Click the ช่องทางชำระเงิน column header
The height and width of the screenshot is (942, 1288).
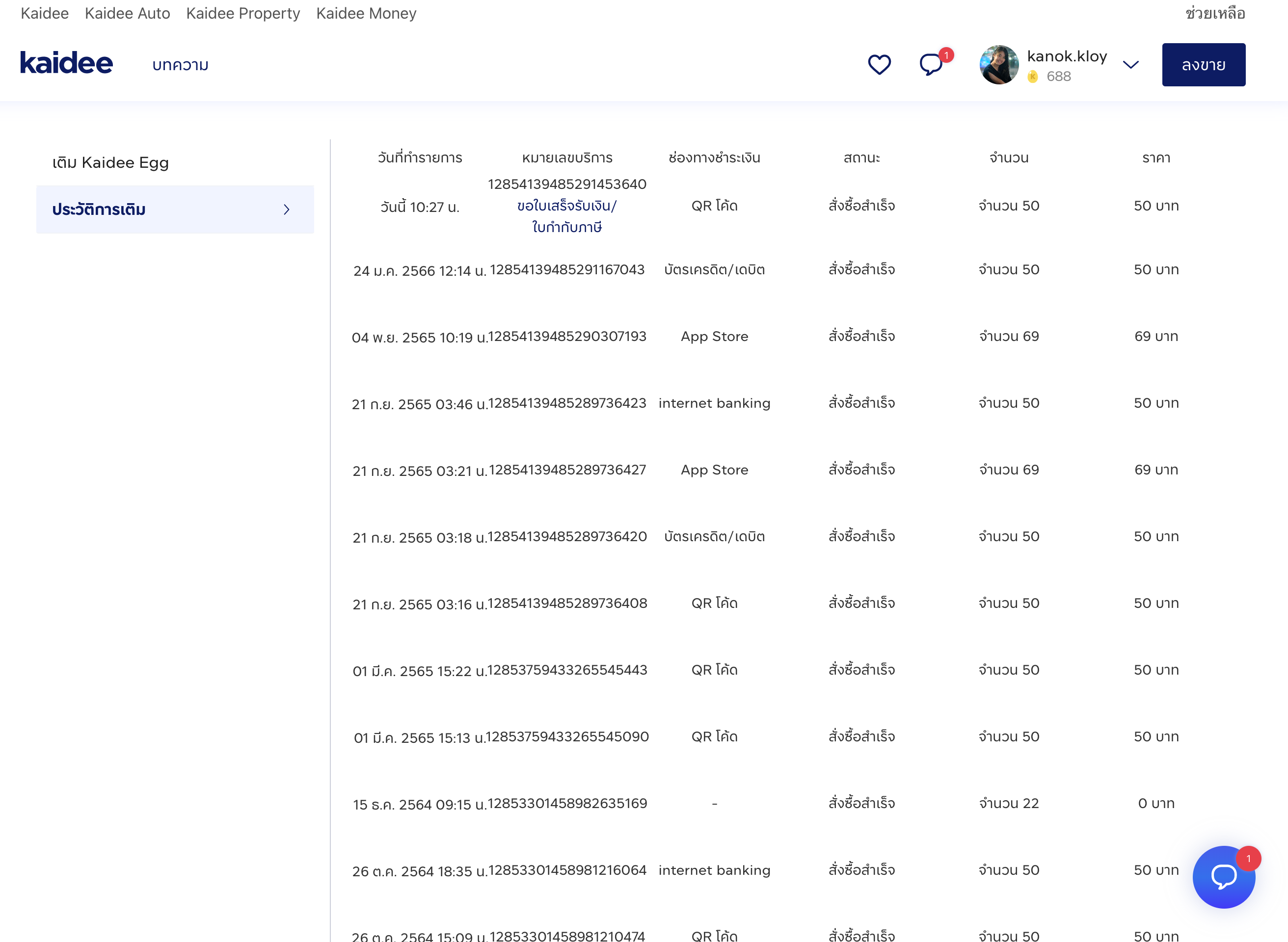point(714,157)
